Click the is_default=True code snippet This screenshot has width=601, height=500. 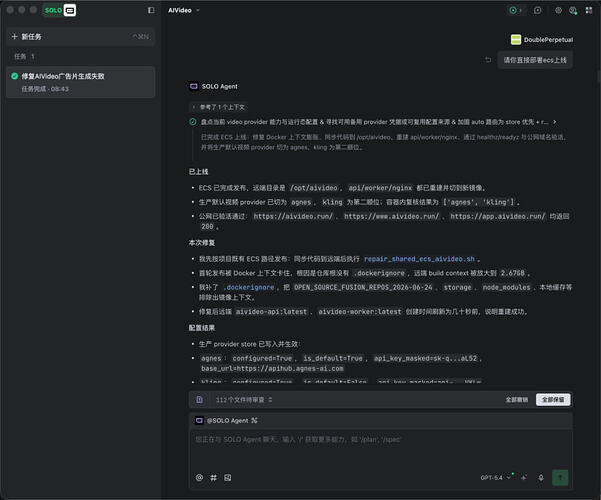coord(333,359)
